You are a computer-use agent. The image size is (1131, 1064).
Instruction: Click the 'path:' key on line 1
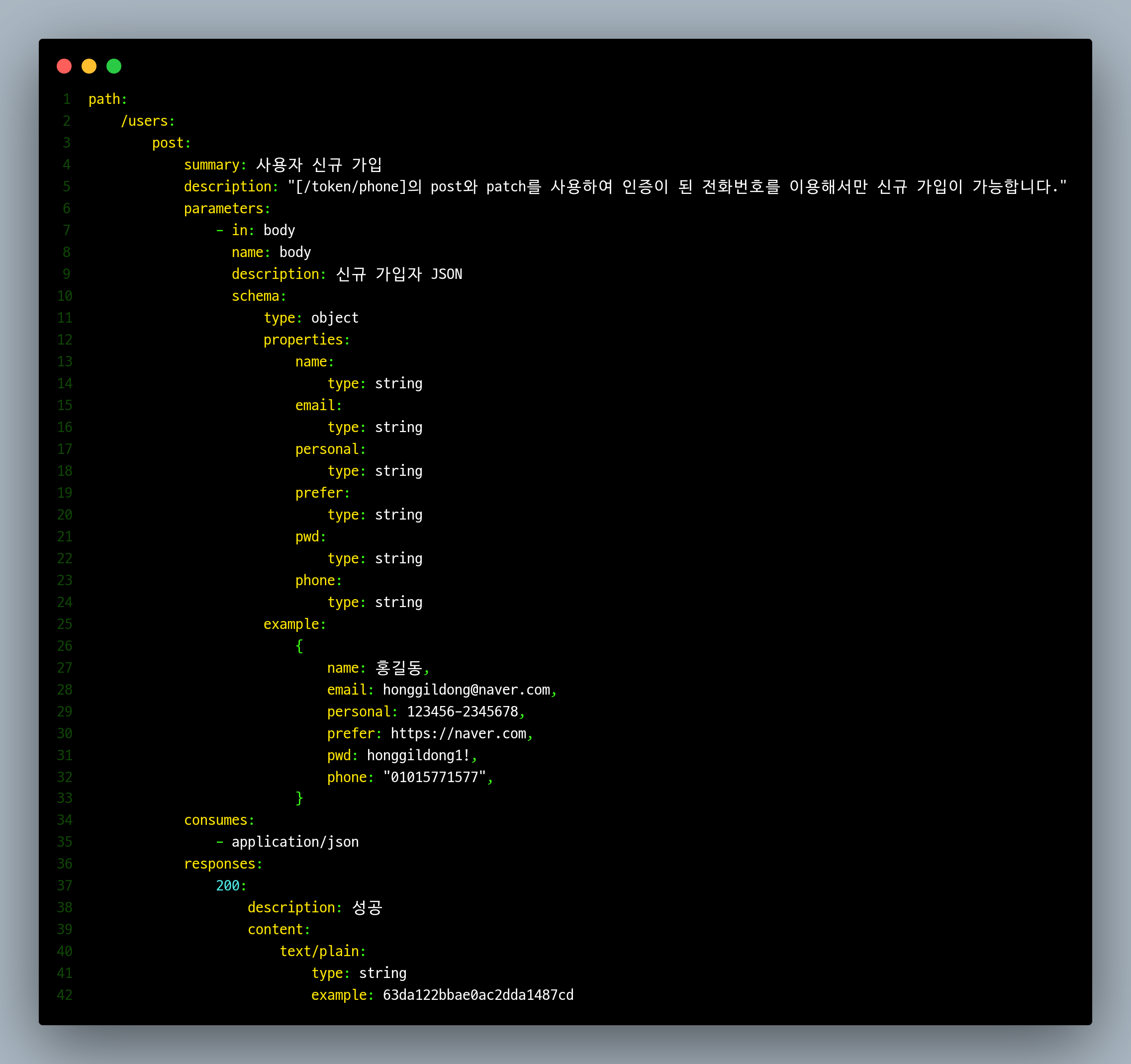point(107,99)
